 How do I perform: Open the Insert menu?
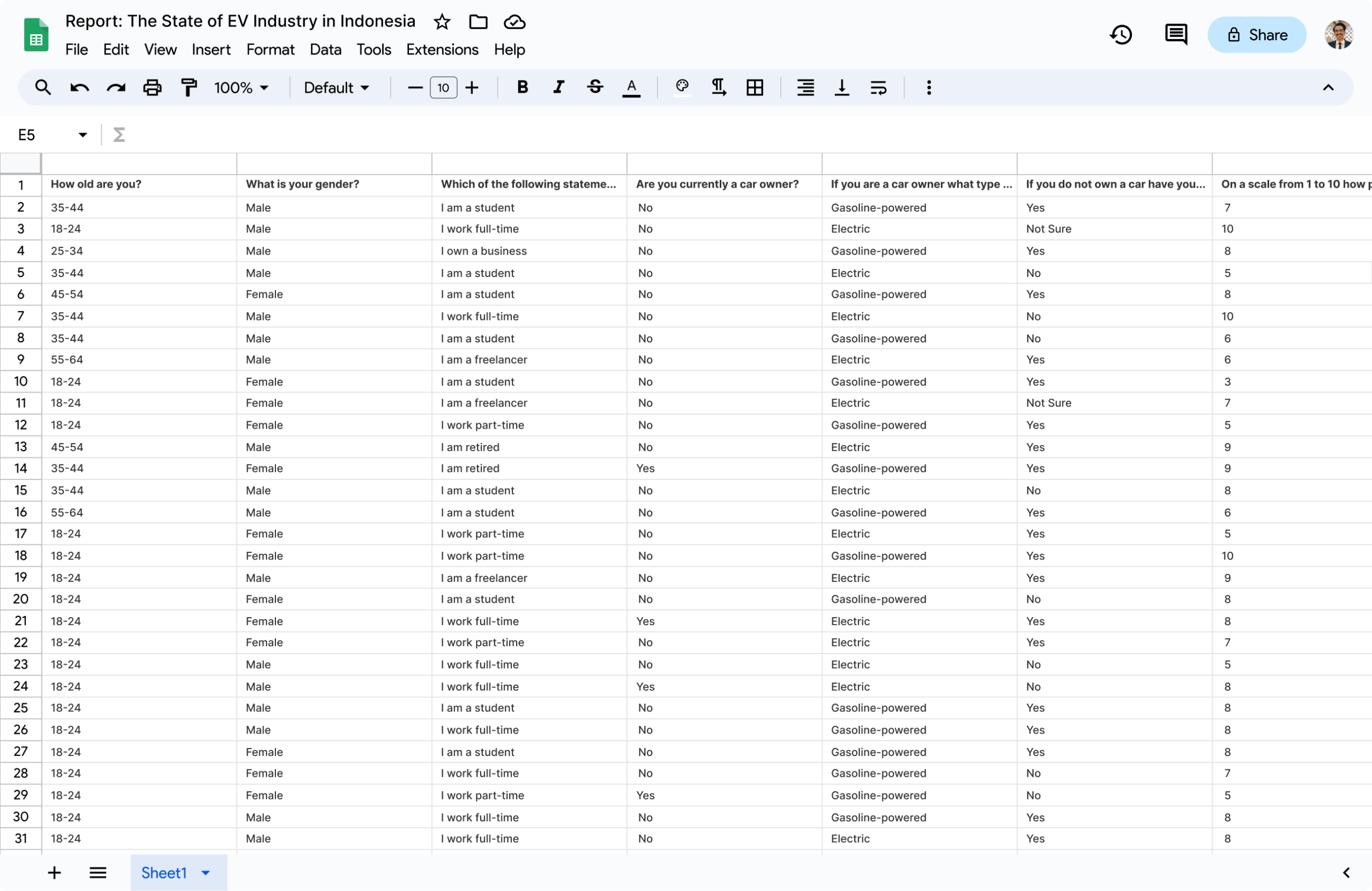pyautogui.click(x=211, y=50)
